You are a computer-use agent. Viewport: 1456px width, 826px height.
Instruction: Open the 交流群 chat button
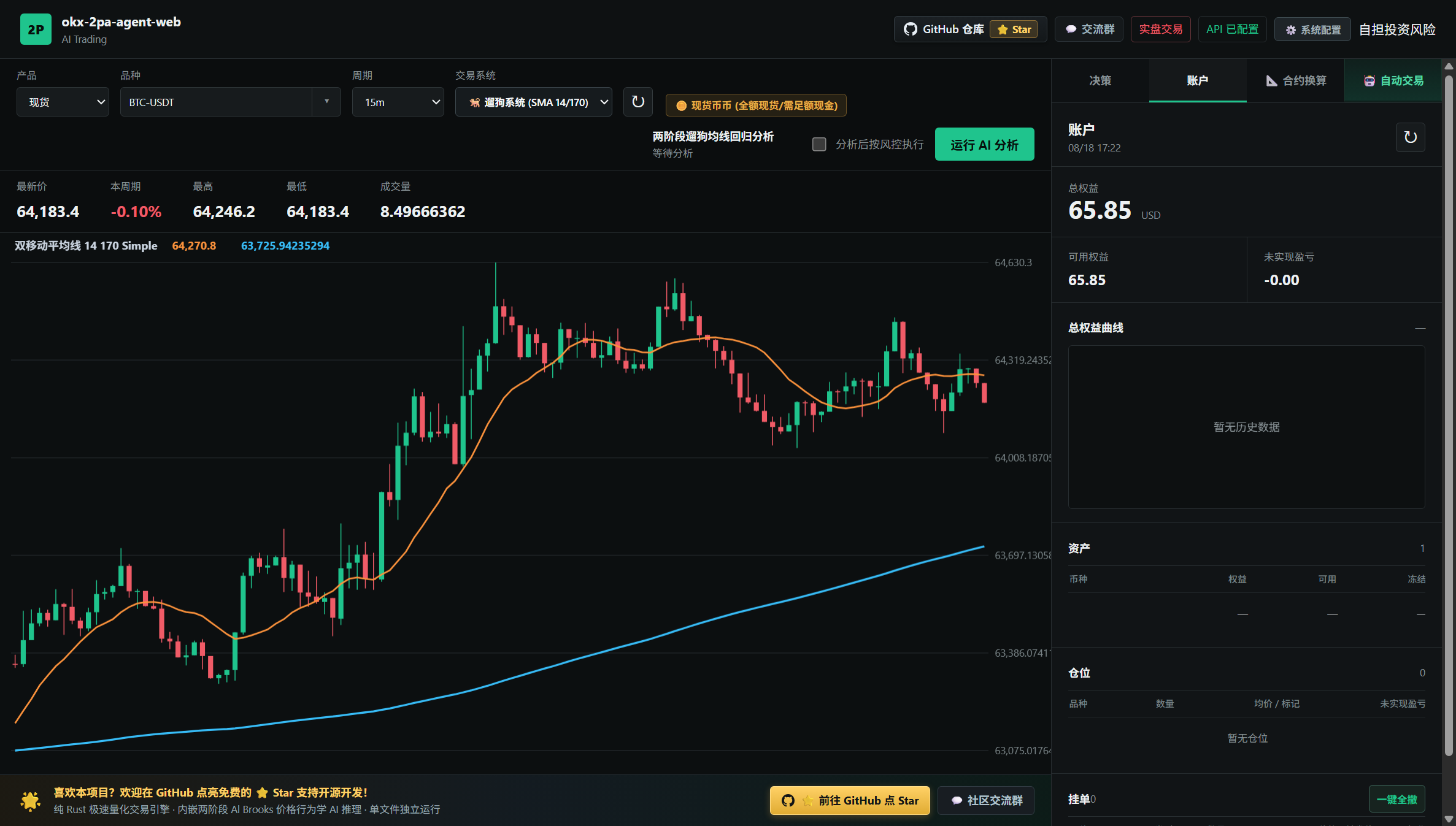[1089, 29]
